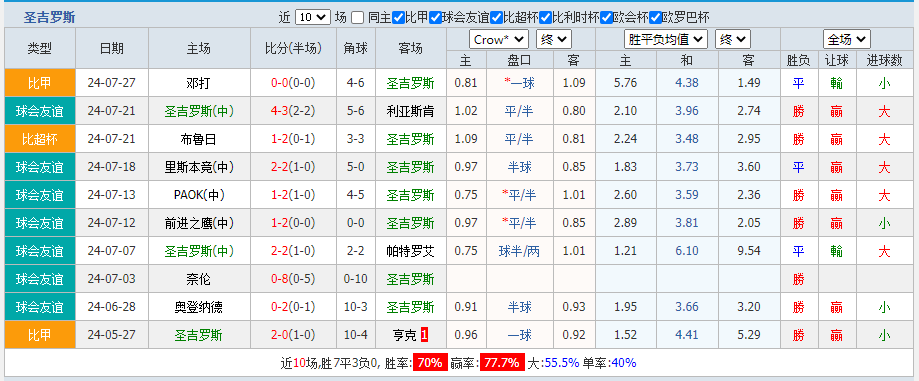Click the 日期 column header

point(112,49)
